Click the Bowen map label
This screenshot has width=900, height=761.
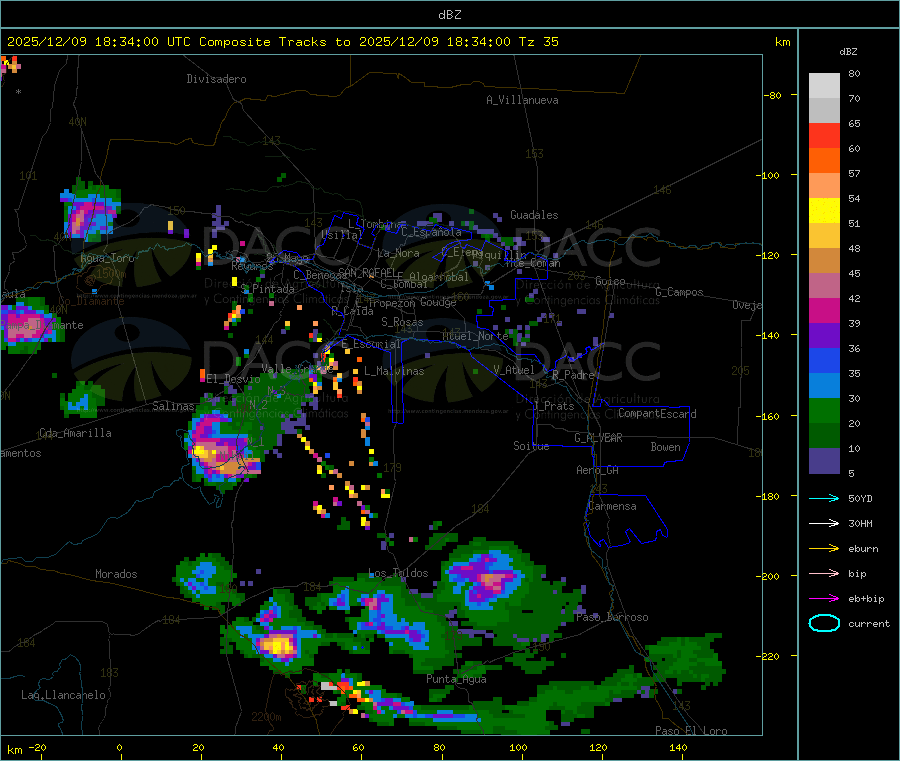point(666,447)
